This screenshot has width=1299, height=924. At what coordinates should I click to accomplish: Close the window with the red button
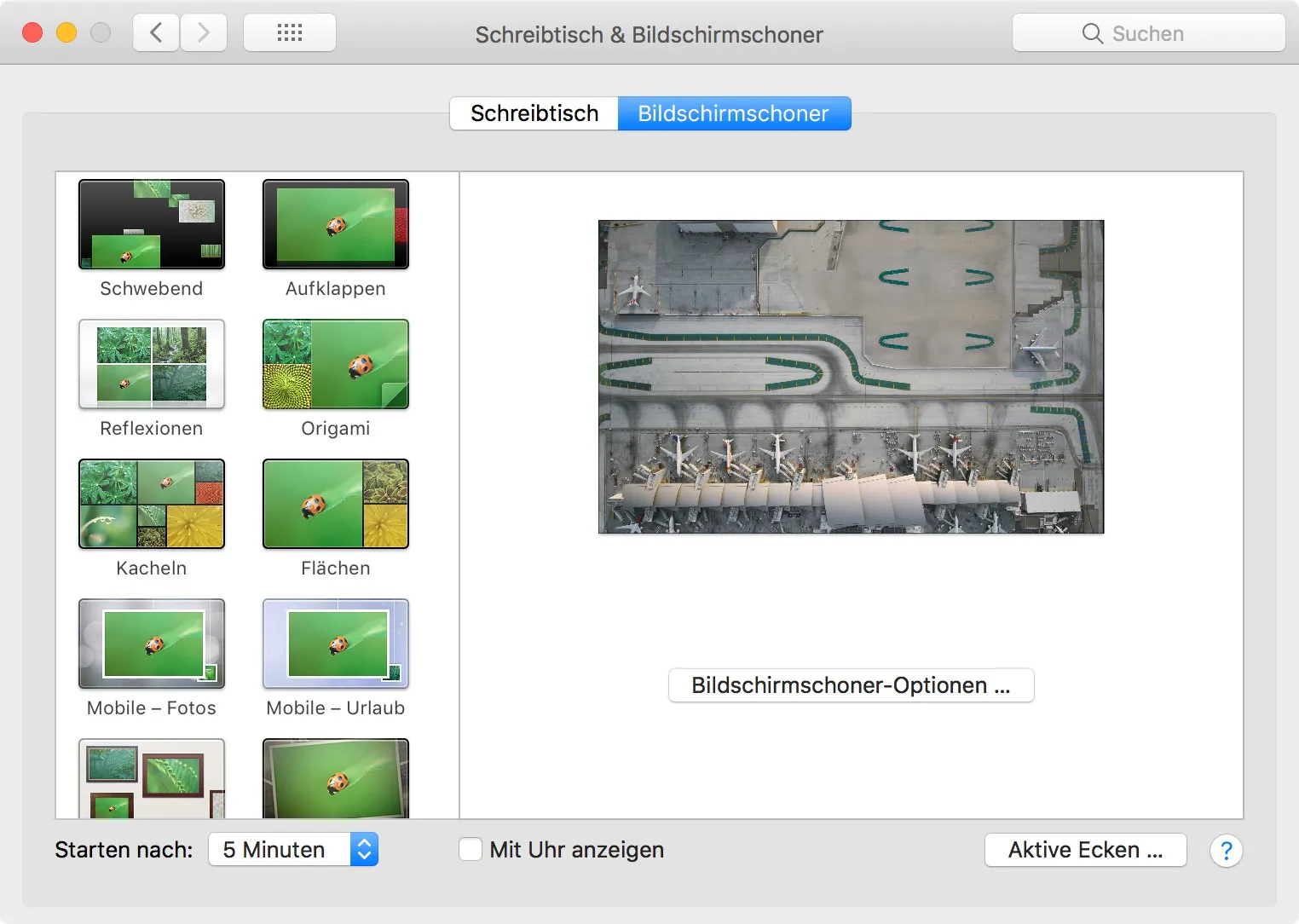tap(32, 32)
